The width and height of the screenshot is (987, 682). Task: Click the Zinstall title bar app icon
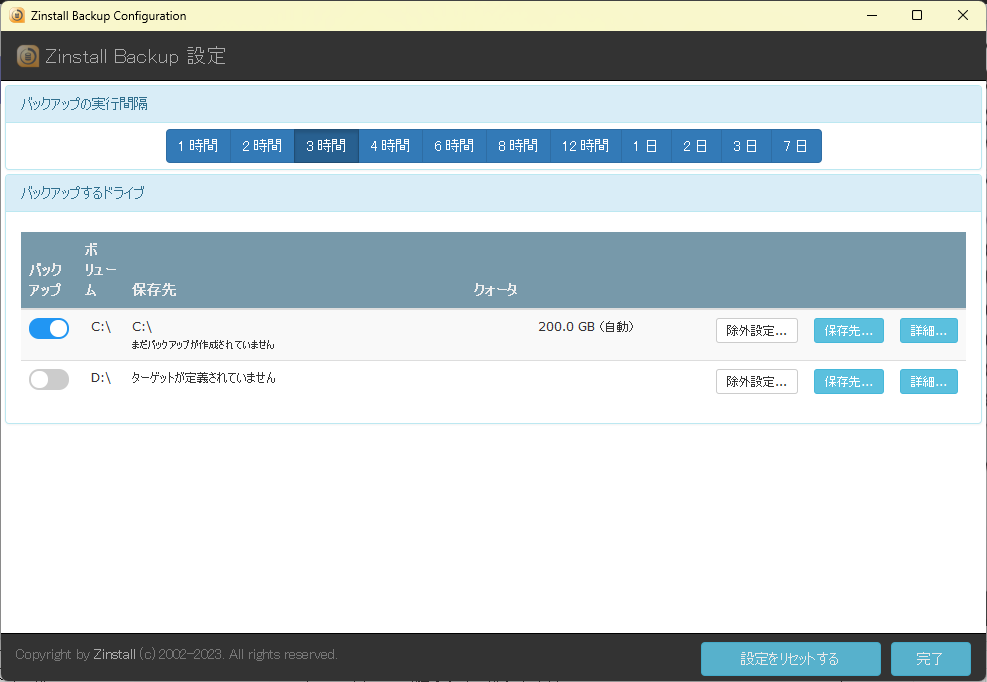[x=17, y=16]
